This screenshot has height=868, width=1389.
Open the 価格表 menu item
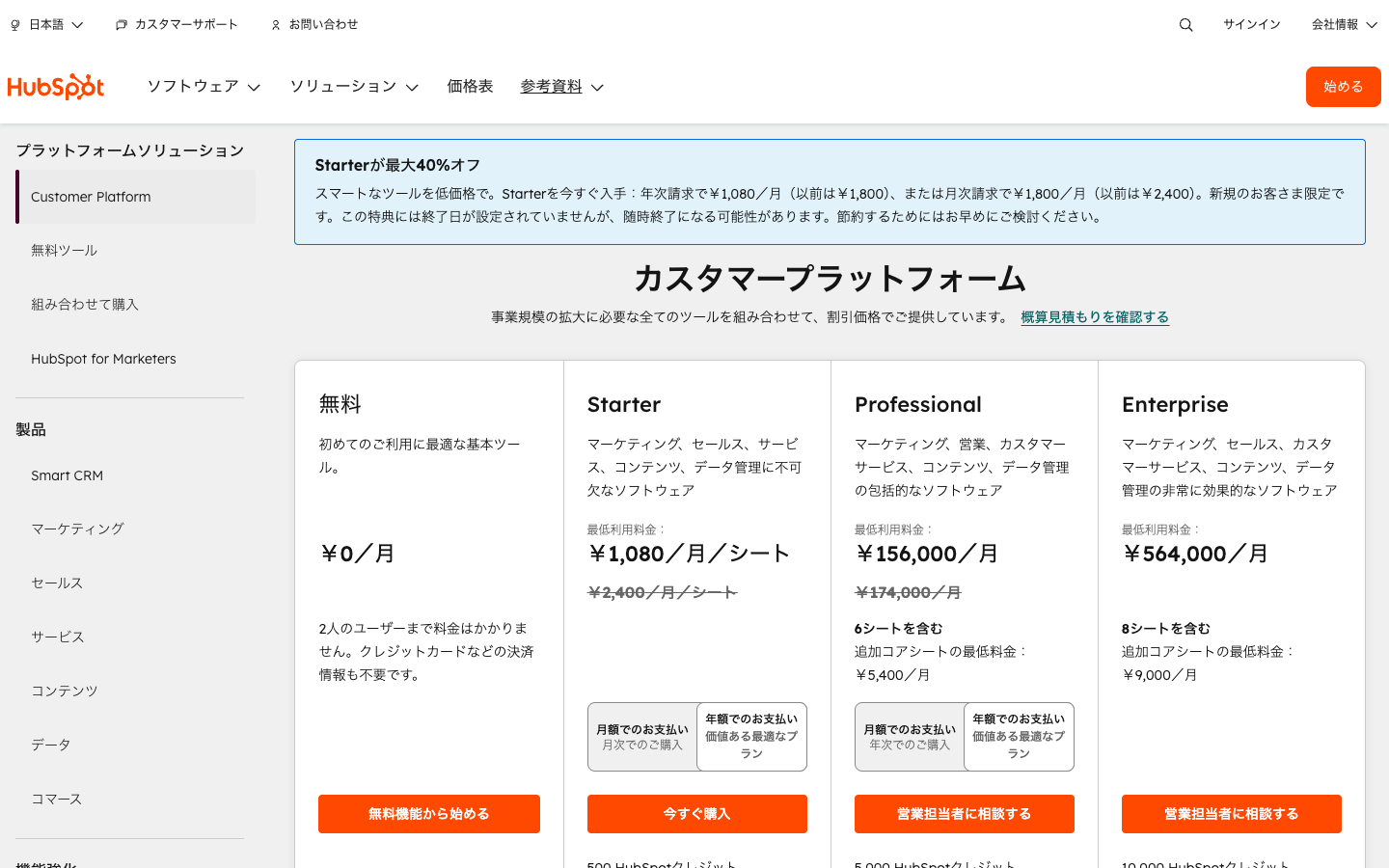click(x=470, y=86)
